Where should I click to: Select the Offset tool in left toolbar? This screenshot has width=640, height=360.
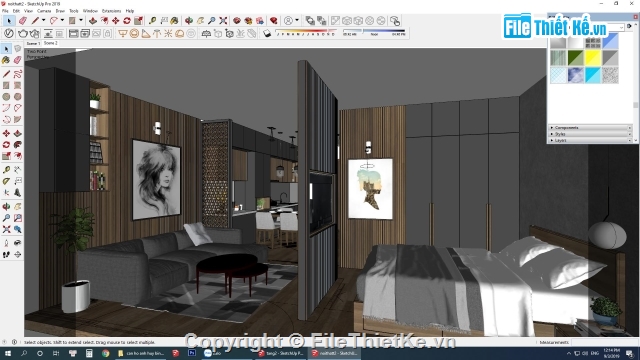tap(18, 156)
